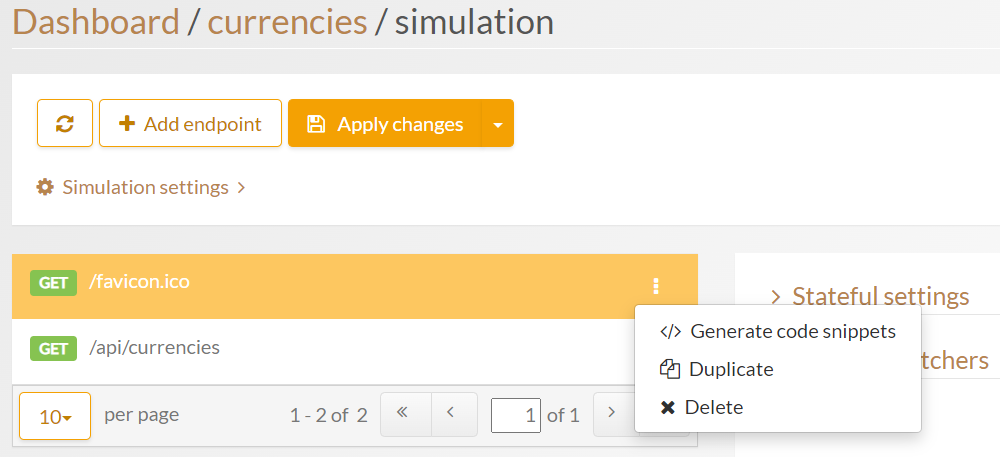
Task: Click the GET badge on /favicon.ico
Action: tap(53, 283)
